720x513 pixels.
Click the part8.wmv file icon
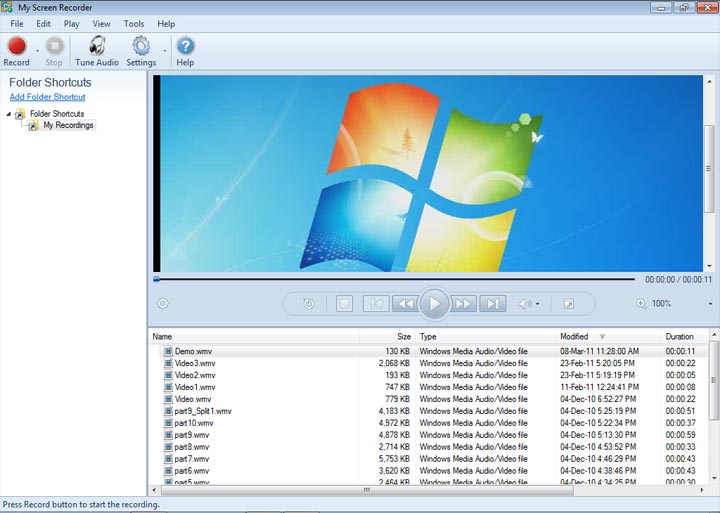click(x=168, y=447)
